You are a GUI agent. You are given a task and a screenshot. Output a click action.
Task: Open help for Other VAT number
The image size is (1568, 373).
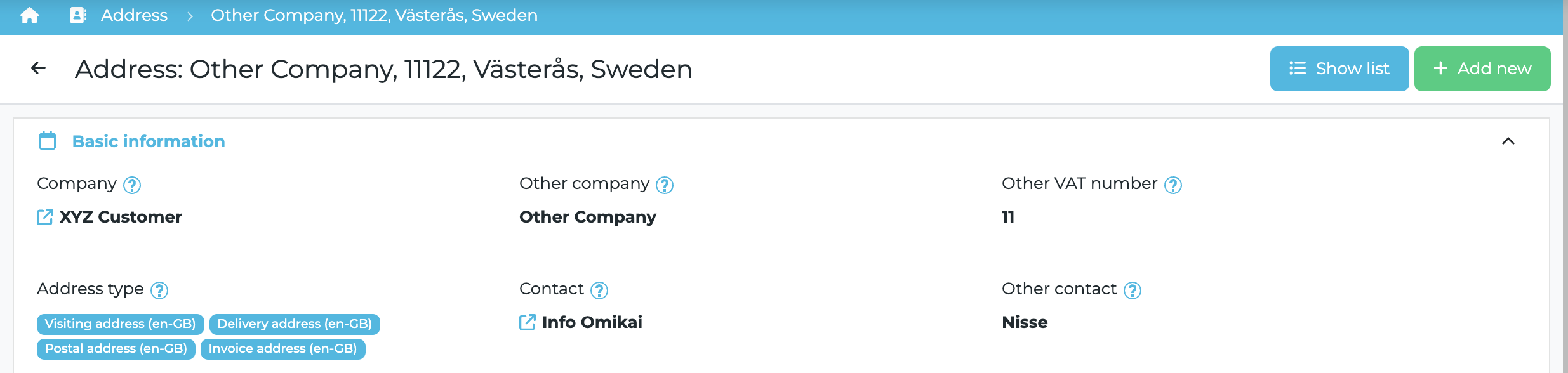tap(1173, 185)
